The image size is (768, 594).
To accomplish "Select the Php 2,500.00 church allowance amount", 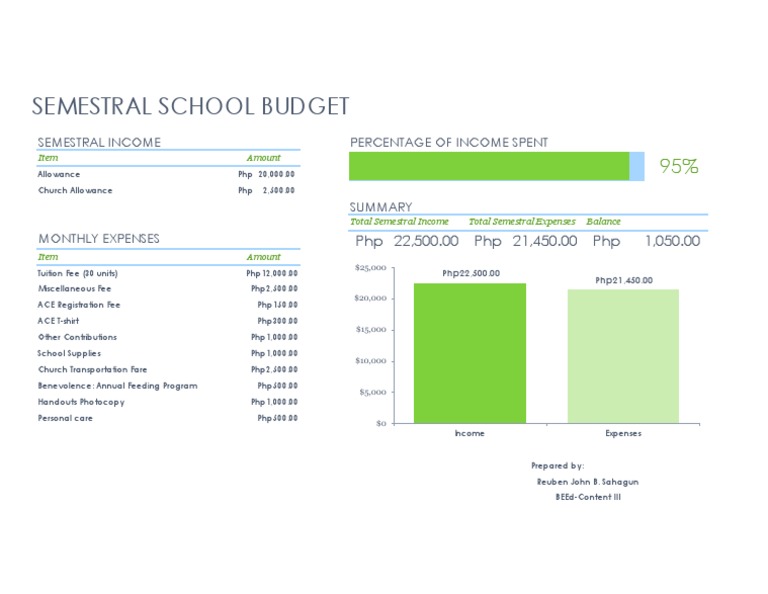I will pyautogui.click(x=266, y=190).
